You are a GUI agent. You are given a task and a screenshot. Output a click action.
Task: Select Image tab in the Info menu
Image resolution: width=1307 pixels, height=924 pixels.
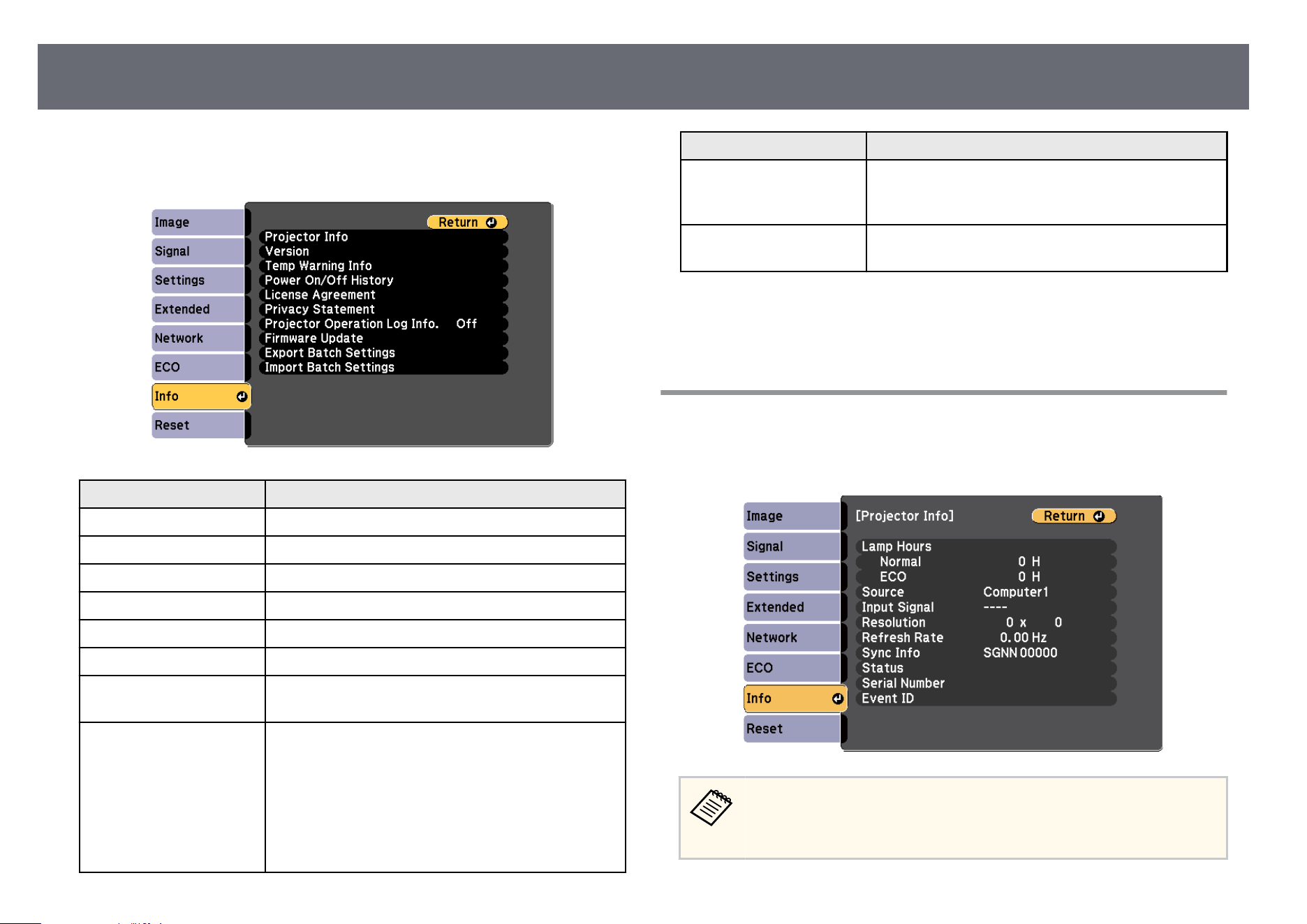pos(198,222)
